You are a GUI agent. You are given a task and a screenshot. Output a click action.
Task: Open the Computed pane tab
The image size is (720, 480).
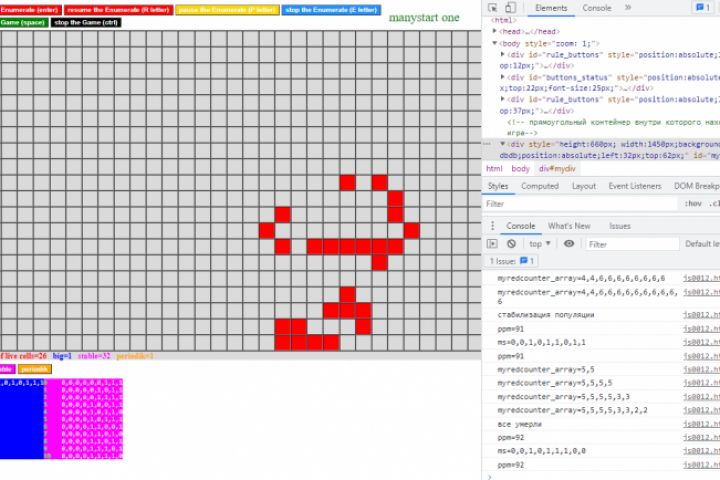(540, 186)
